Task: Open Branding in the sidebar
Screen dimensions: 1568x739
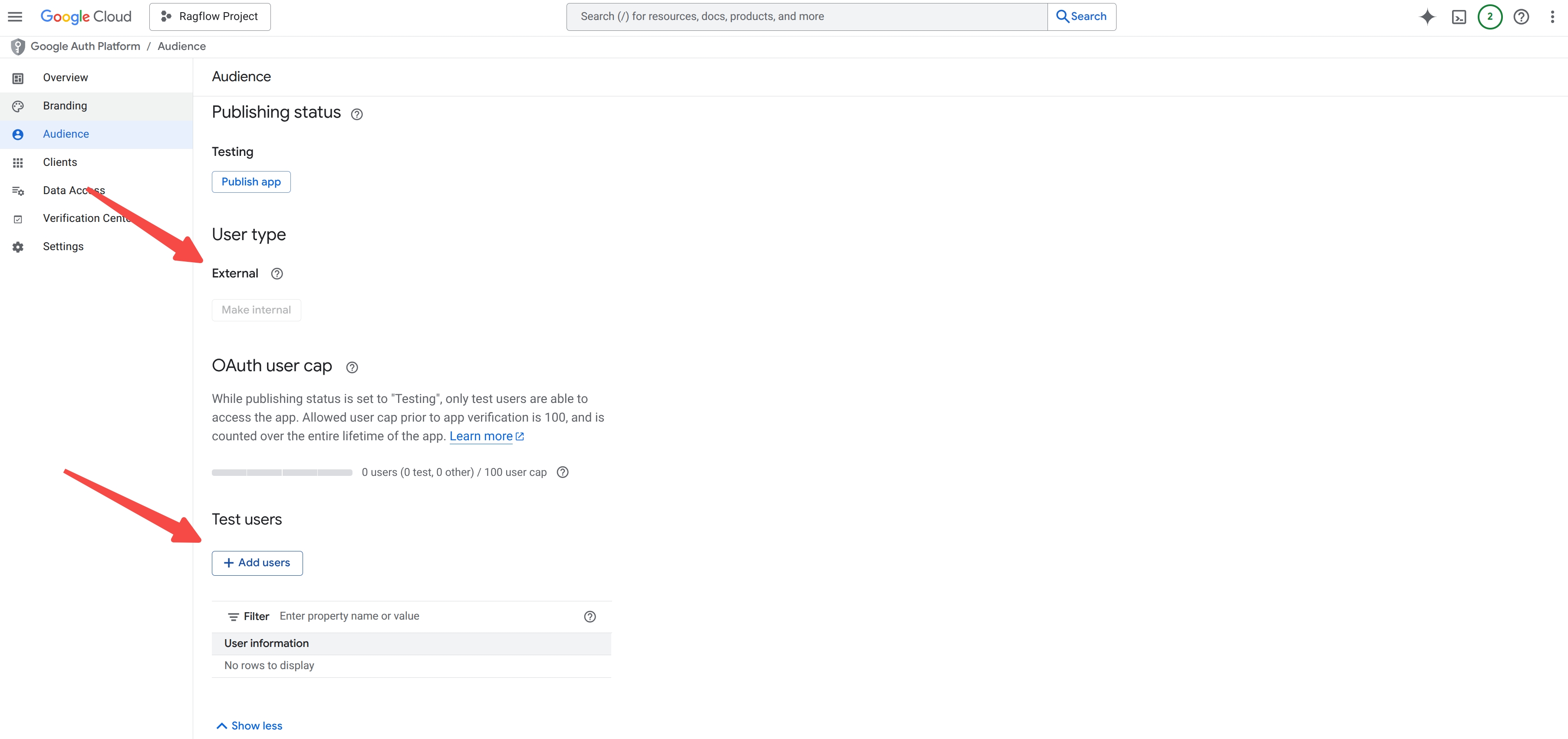Action: [96, 106]
